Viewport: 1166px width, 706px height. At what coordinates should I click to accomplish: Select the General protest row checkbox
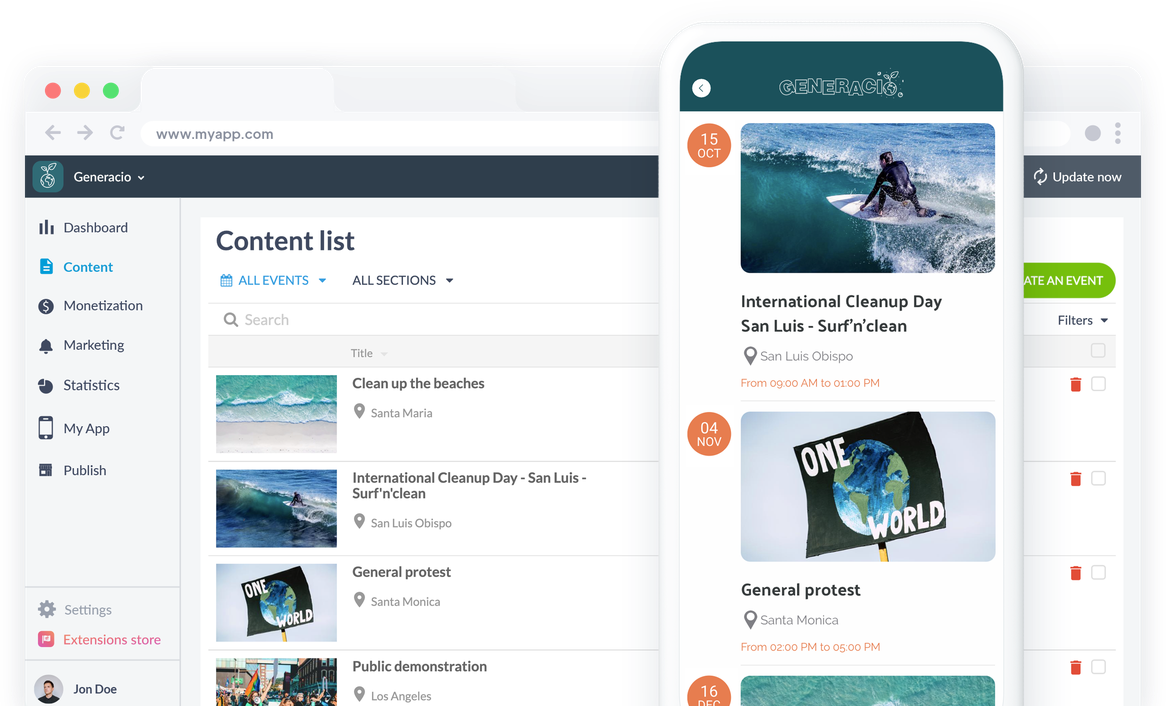tap(1098, 573)
